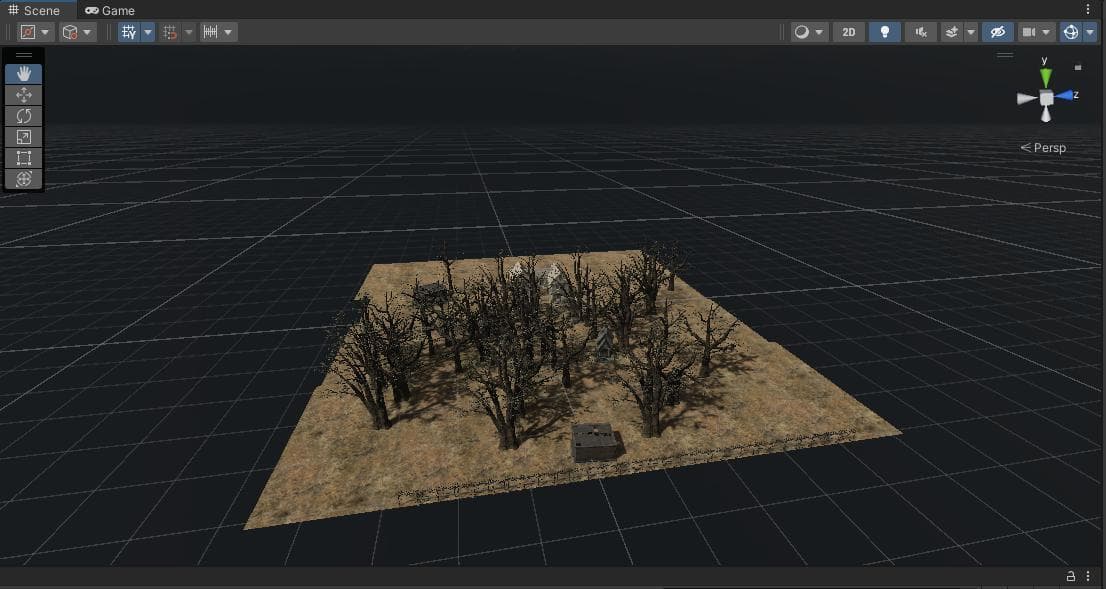This screenshot has height=589, width=1106.
Task: Toggle scene visibility eye icon
Action: (997, 32)
